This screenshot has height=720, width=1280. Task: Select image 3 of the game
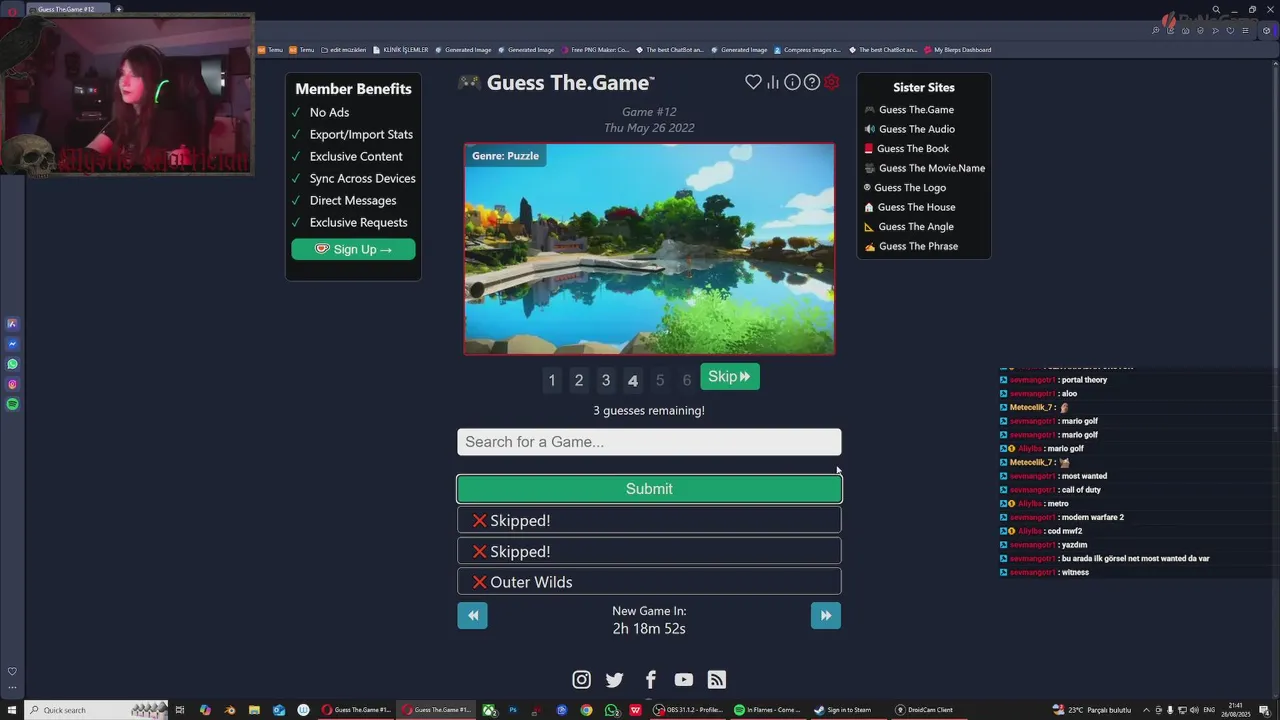pos(605,380)
